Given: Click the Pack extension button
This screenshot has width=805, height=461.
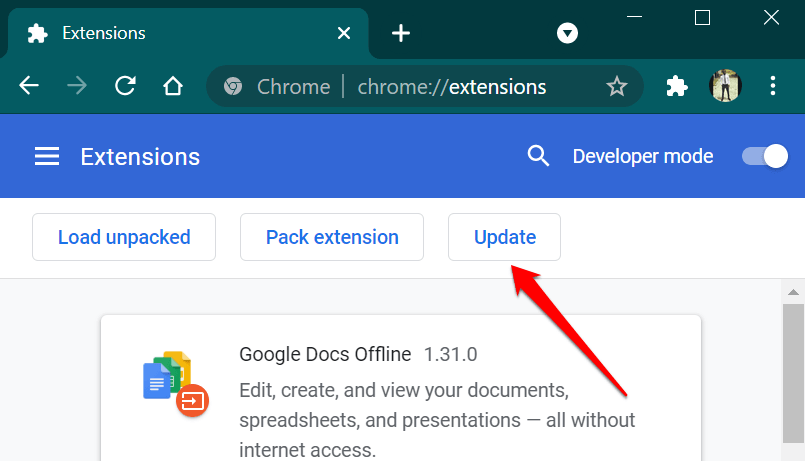Looking at the screenshot, I should coord(332,237).
